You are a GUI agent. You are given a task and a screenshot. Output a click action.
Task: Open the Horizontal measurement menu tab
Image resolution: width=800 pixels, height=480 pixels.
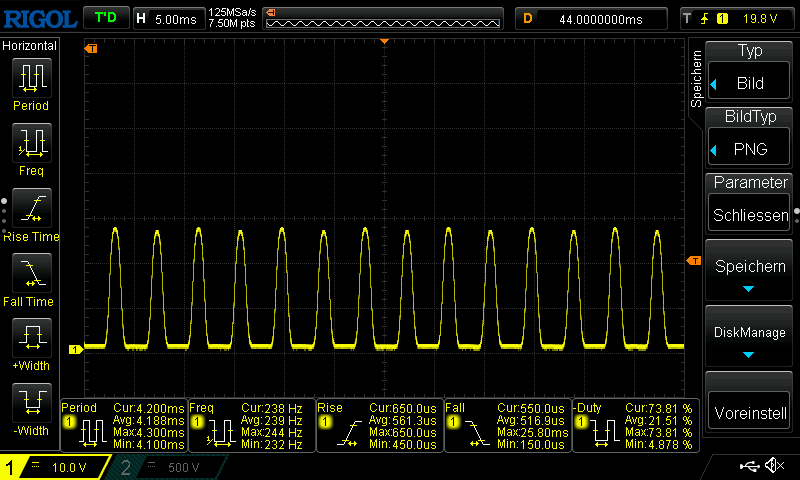(x=30, y=46)
